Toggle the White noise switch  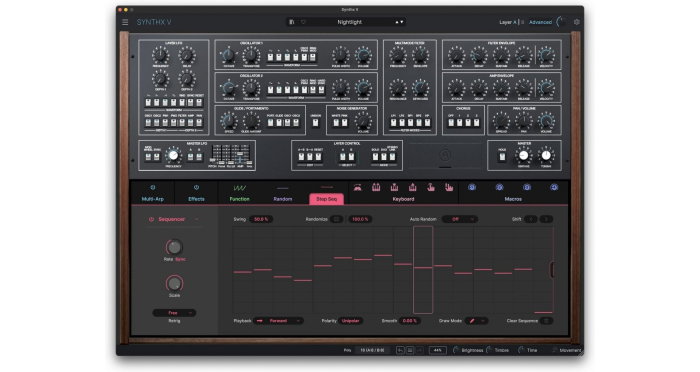(x=336, y=122)
